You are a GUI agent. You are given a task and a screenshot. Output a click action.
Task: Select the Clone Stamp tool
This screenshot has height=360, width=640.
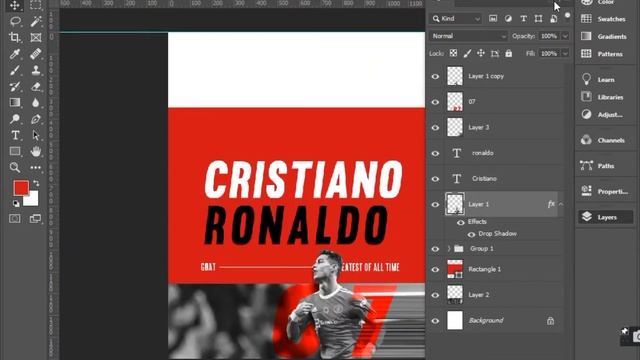coord(36,70)
